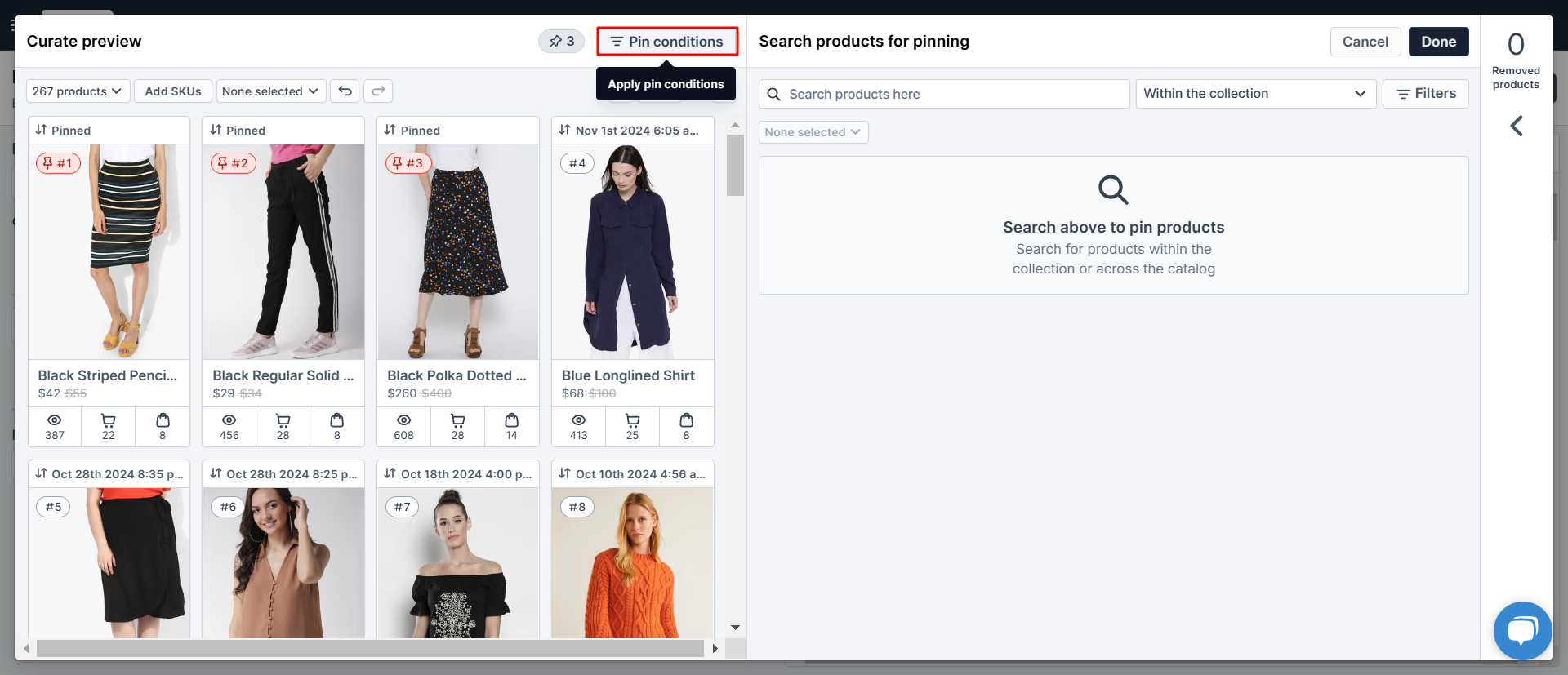Click cart icon showing 22
Viewport: 1568px width, 675px height.
click(108, 420)
